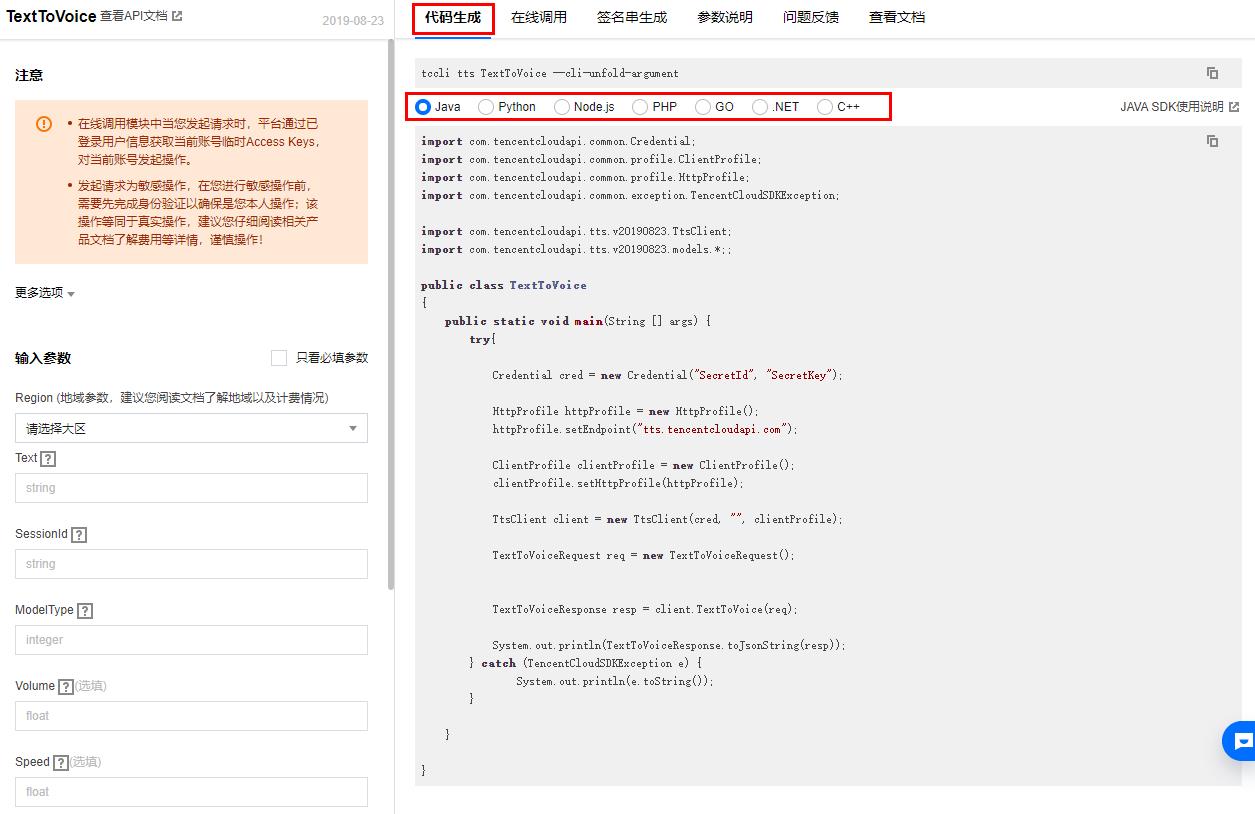Select the Python language radio
The width and height of the screenshot is (1255, 814).
point(486,106)
